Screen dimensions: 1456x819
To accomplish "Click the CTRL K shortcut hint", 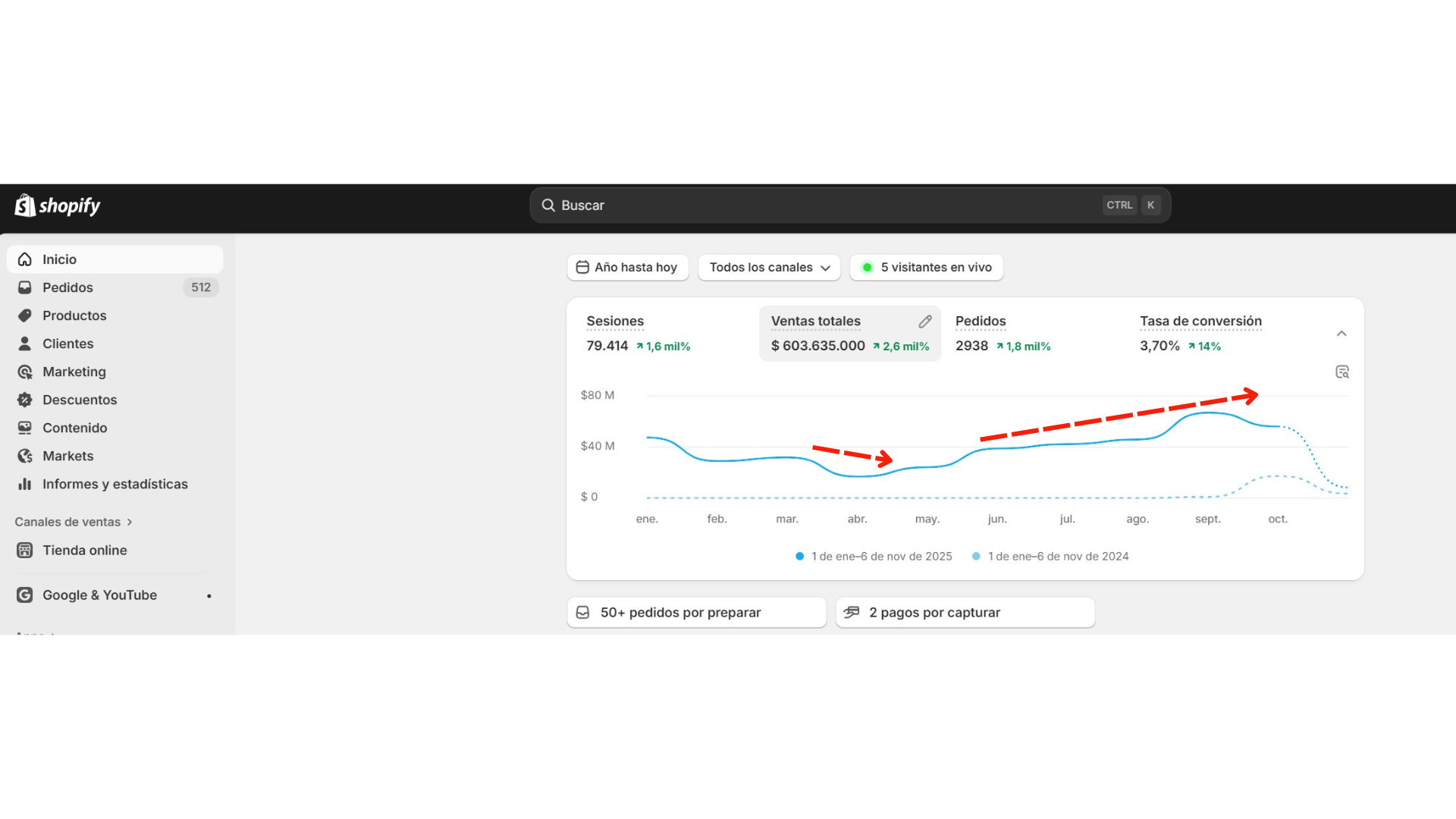I will click(1133, 205).
